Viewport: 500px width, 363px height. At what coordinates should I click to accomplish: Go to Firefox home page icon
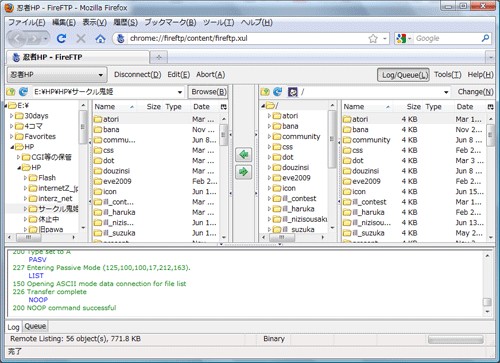coord(100,39)
